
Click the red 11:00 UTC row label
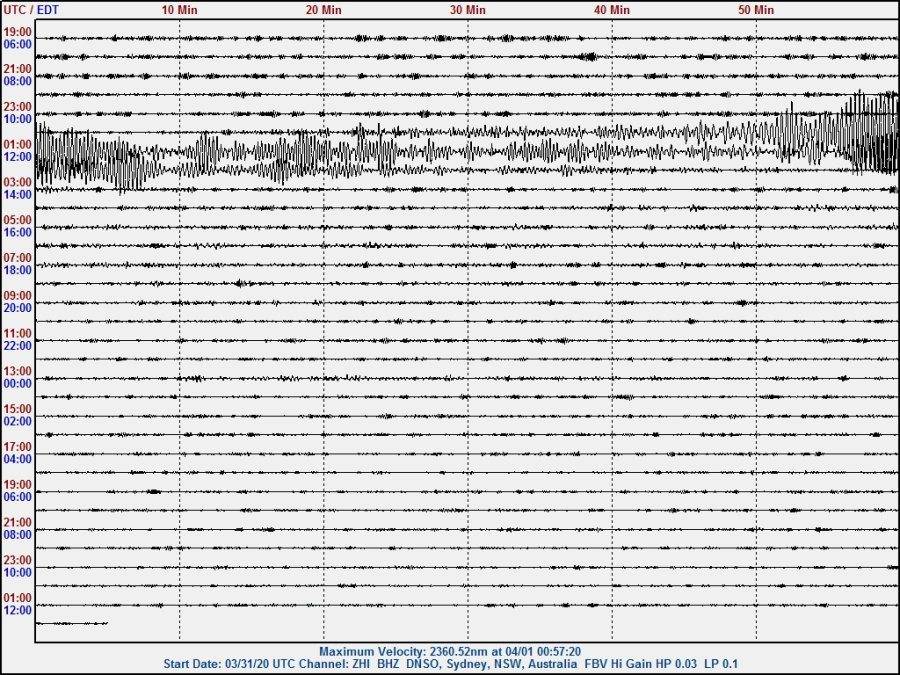click(x=17, y=333)
